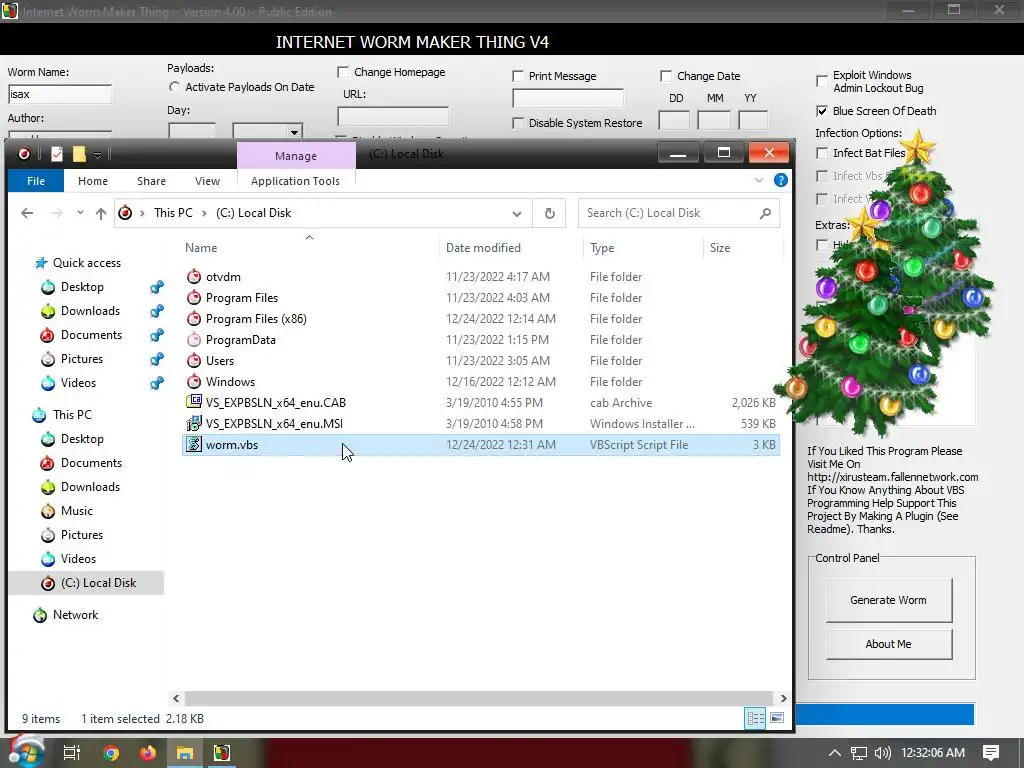Open the quick access toolbar customize dropdown

97,155
